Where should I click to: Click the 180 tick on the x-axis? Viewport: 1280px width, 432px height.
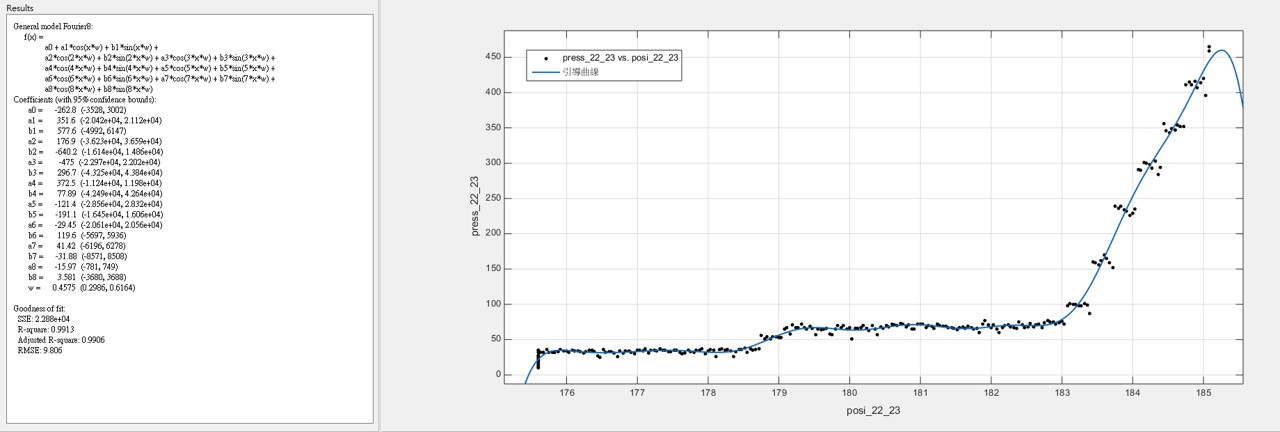point(850,392)
